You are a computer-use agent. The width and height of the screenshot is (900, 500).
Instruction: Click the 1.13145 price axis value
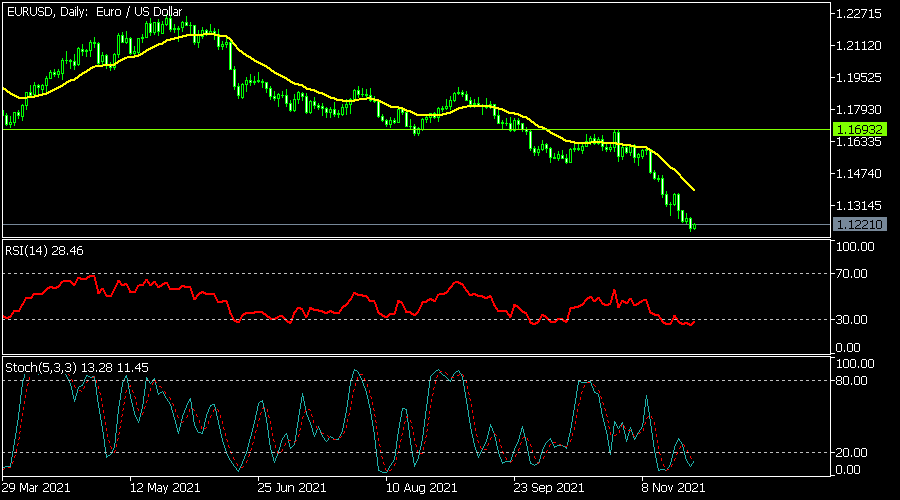pos(859,206)
